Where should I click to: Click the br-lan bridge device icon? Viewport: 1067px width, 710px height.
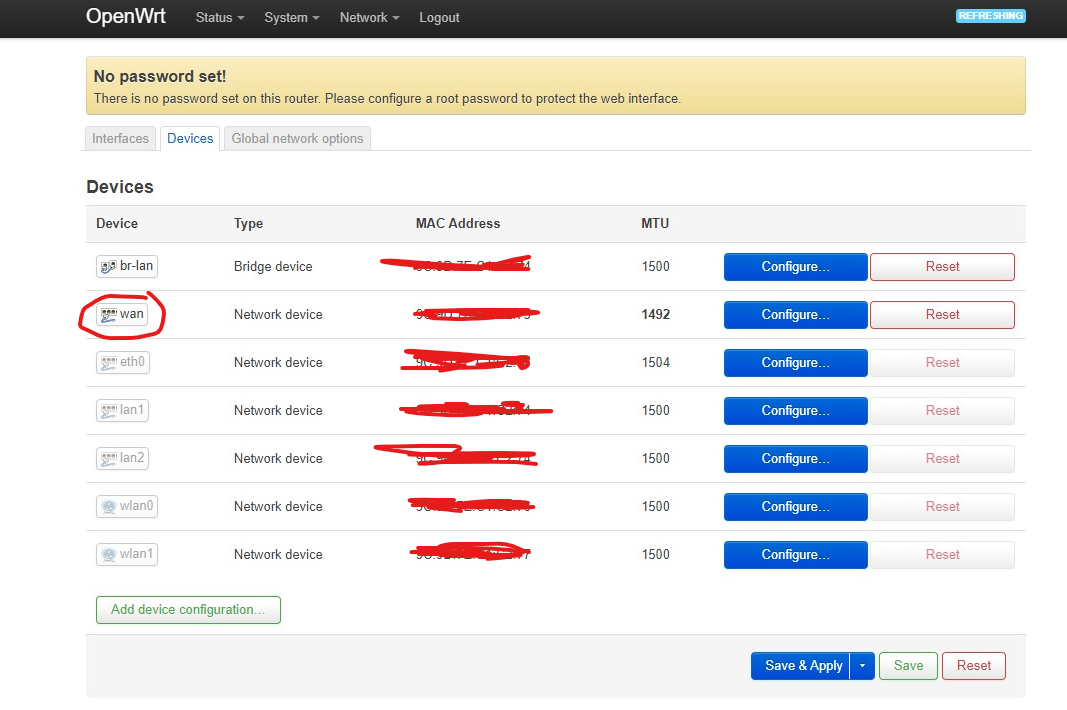[x=108, y=266]
